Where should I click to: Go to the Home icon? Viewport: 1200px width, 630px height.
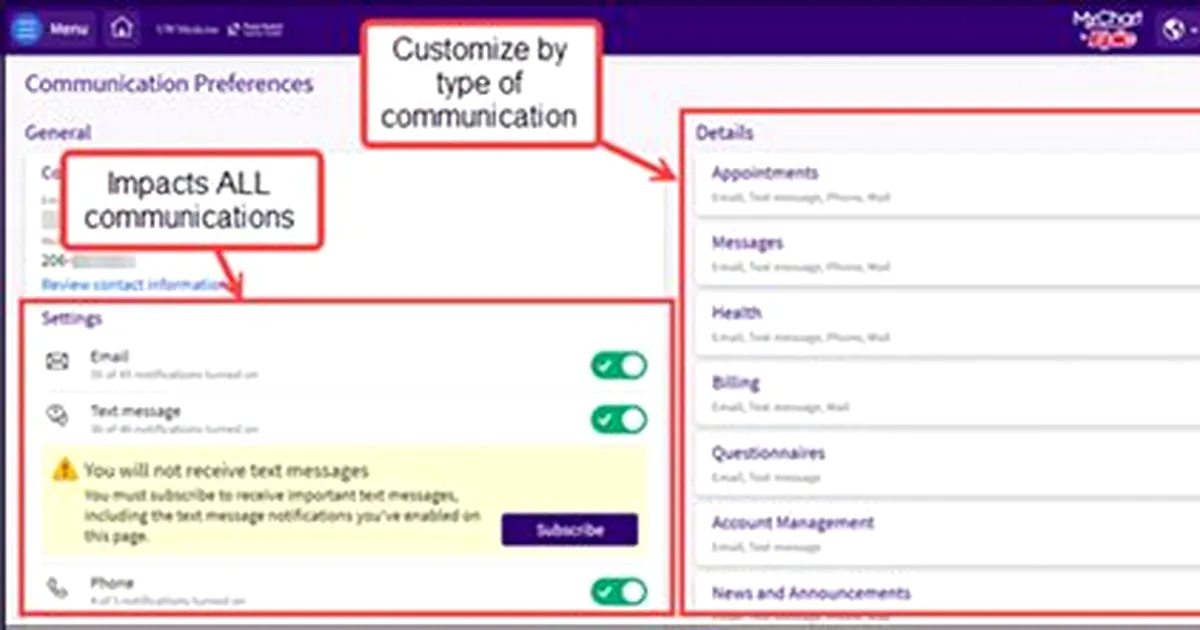pos(122,29)
